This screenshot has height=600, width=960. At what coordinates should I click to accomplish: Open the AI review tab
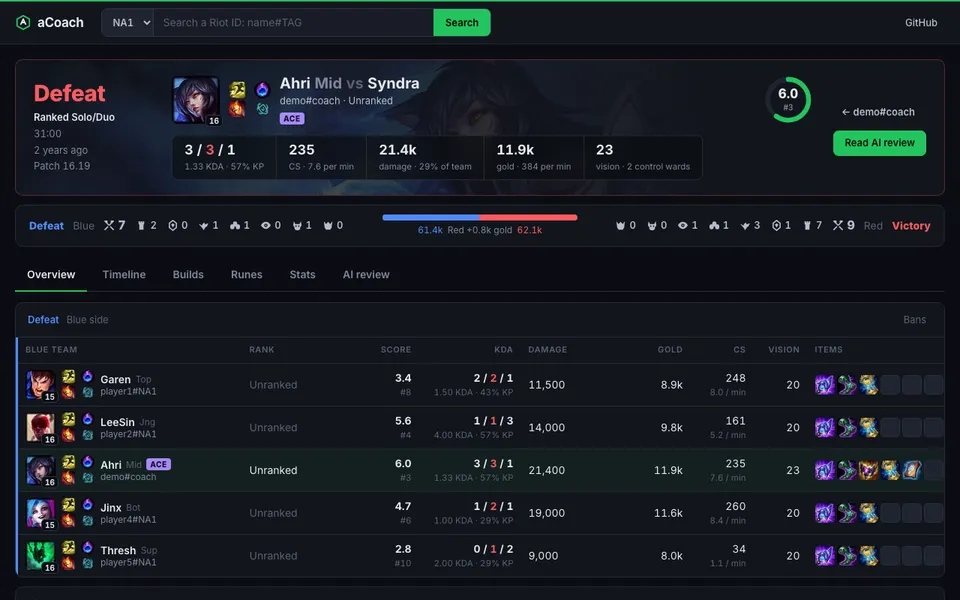point(366,274)
